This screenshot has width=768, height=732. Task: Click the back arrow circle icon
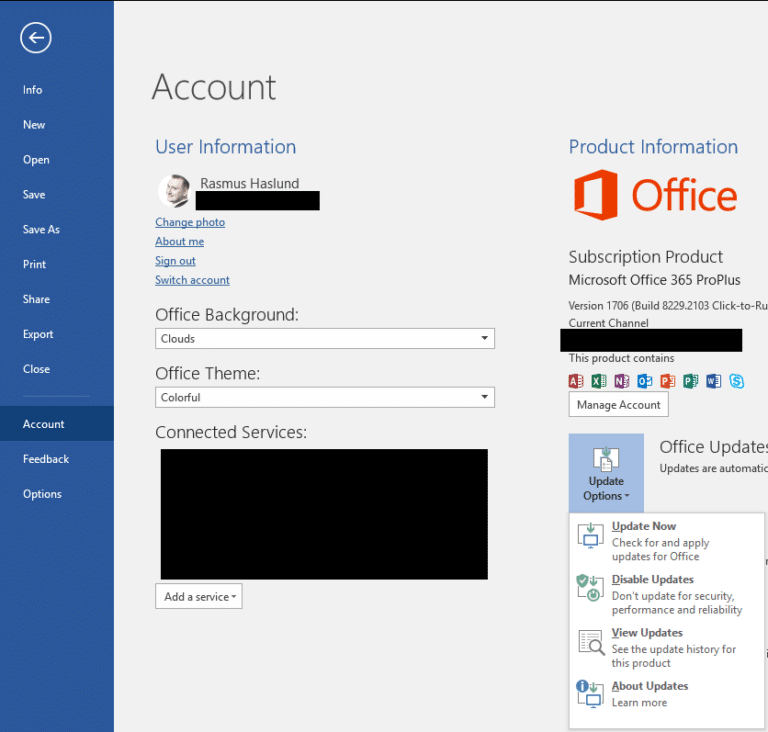(36, 38)
